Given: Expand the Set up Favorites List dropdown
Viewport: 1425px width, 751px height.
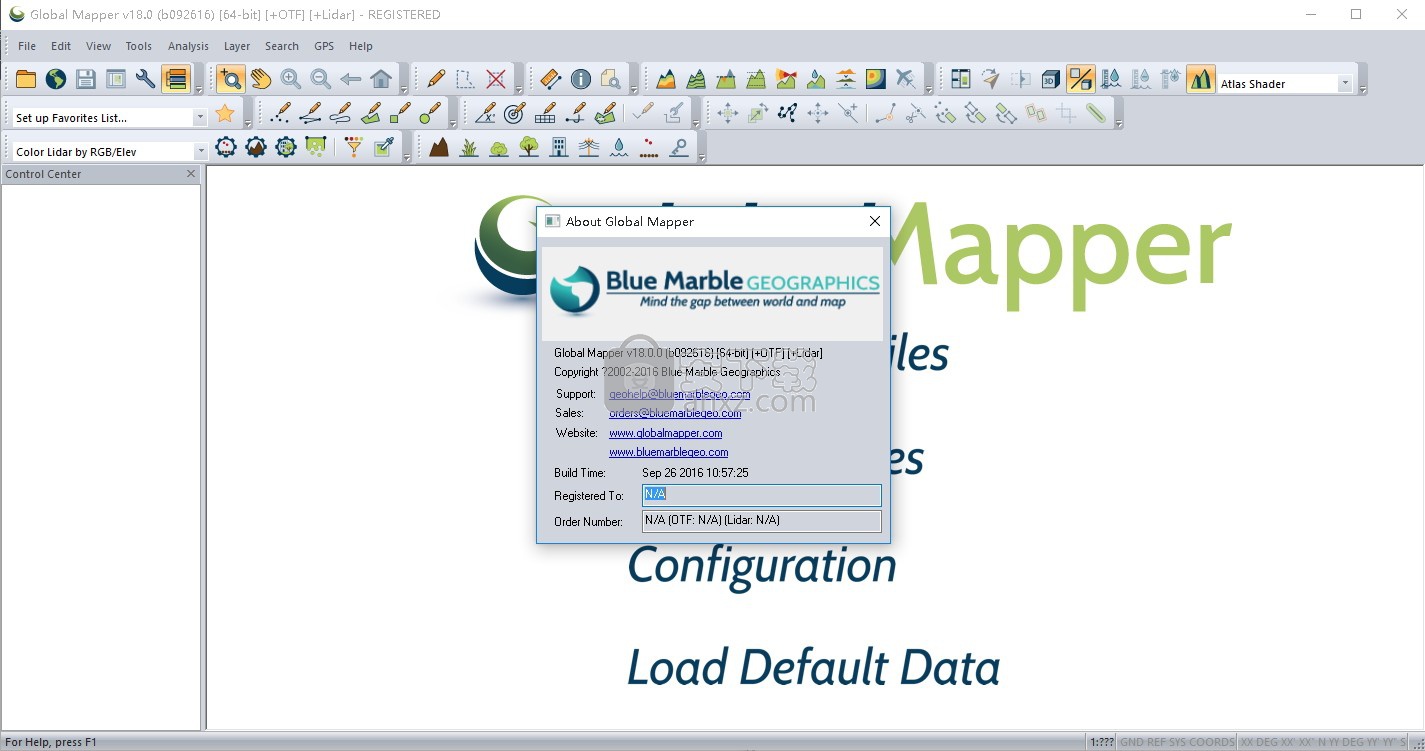Looking at the screenshot, I should click(200, 118).
